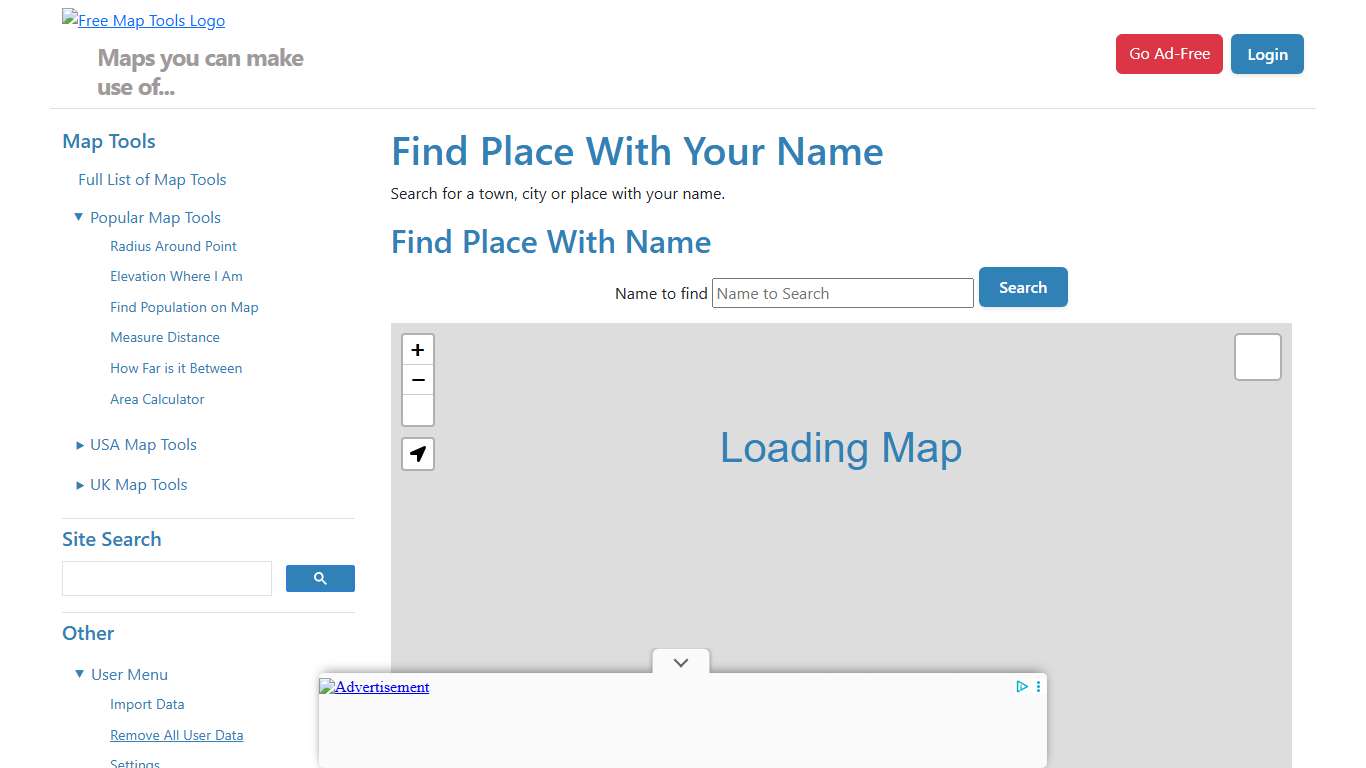Open Full List of Map Tools

pyautogui.click(x=151, y=180)
